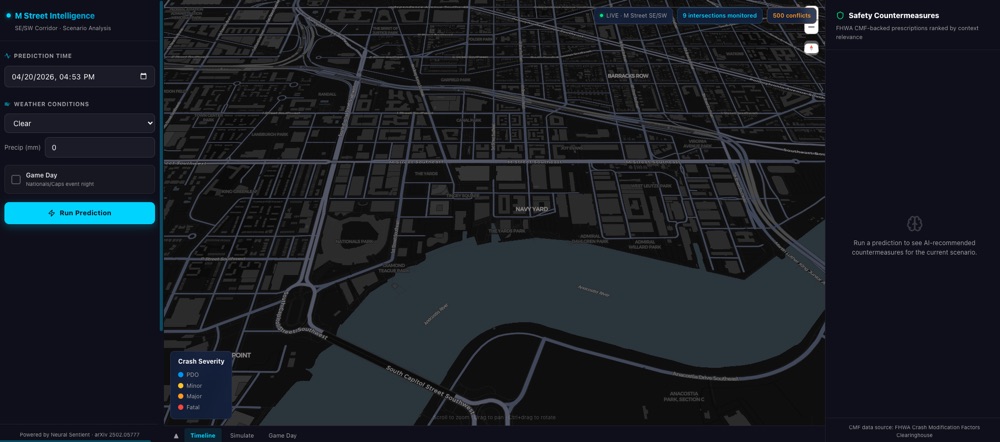
Task: Switch to the Simulate tab
Action: [x=242, y=436]
